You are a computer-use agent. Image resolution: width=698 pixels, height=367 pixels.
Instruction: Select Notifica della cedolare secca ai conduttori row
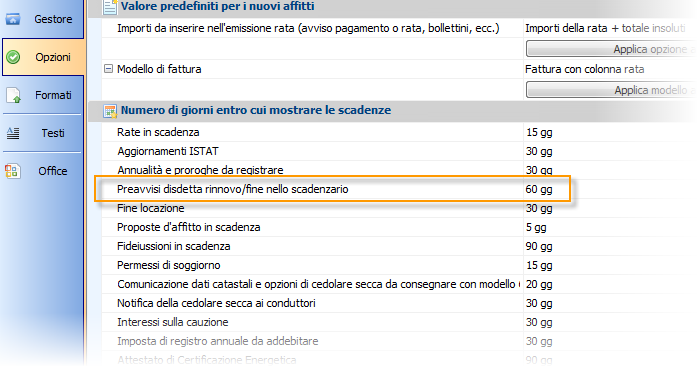point(399,303)
